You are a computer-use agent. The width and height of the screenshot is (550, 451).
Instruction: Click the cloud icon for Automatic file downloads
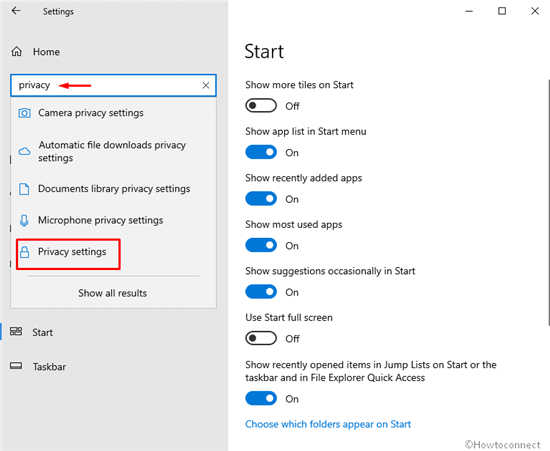(24, 151)
